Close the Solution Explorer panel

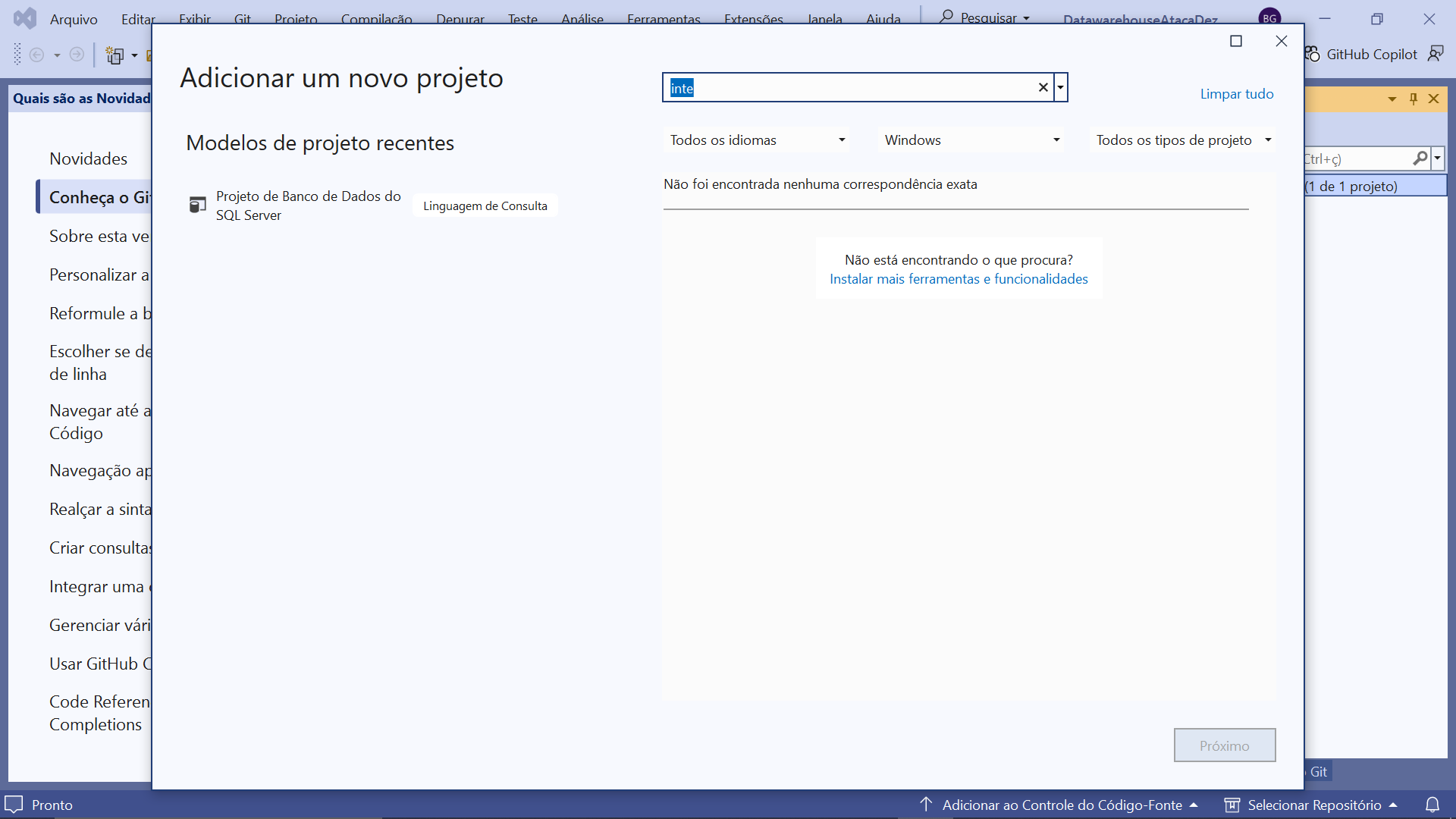tap(1433, 99)
